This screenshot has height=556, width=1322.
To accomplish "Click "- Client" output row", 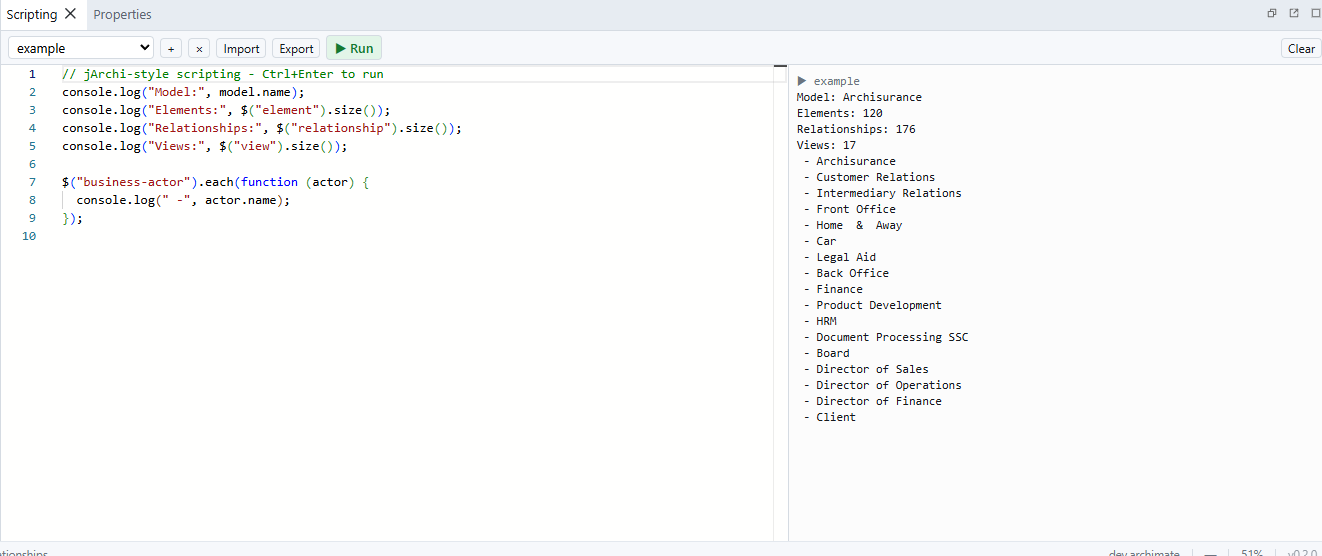I will (x=829, y=417).
